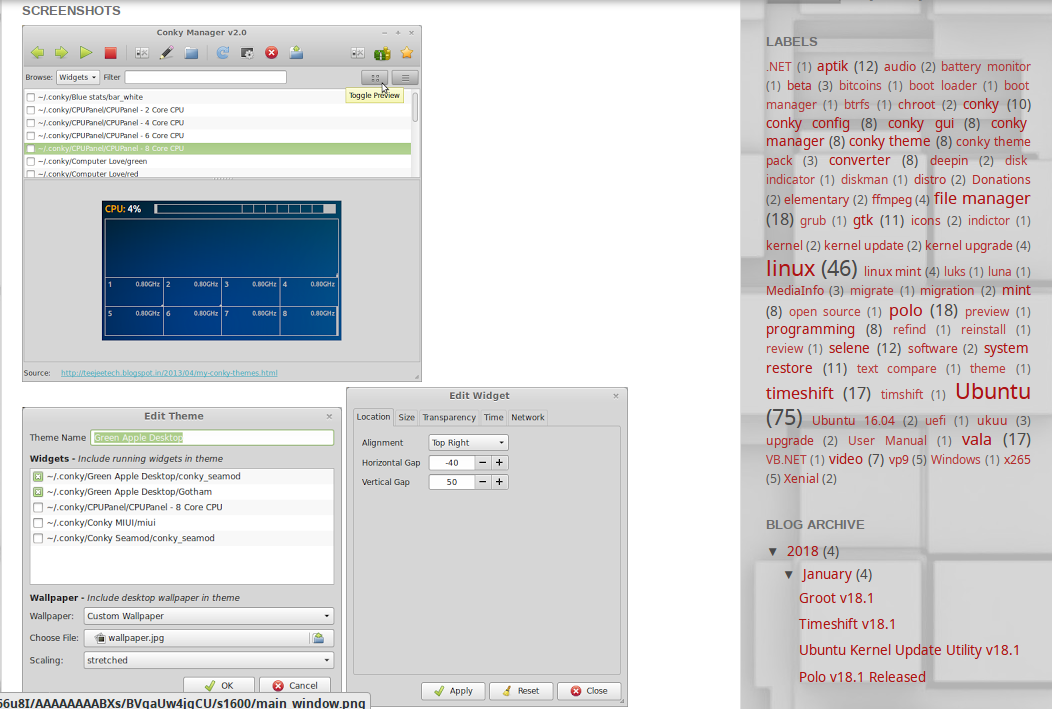
Task: Click the pencil edit text file icon
Action: 166,52
